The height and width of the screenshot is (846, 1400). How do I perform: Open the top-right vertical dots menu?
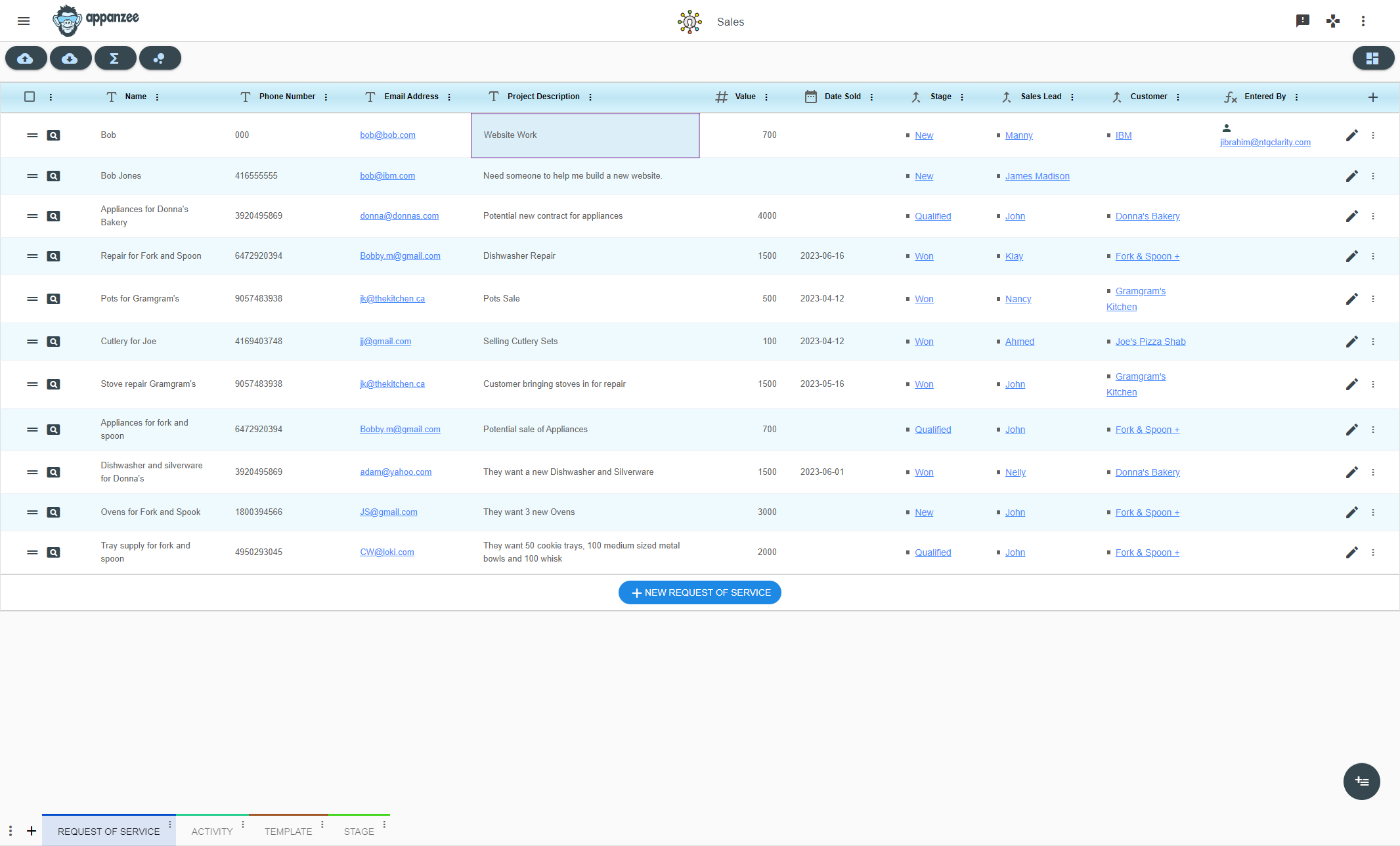coord(1363,21)
